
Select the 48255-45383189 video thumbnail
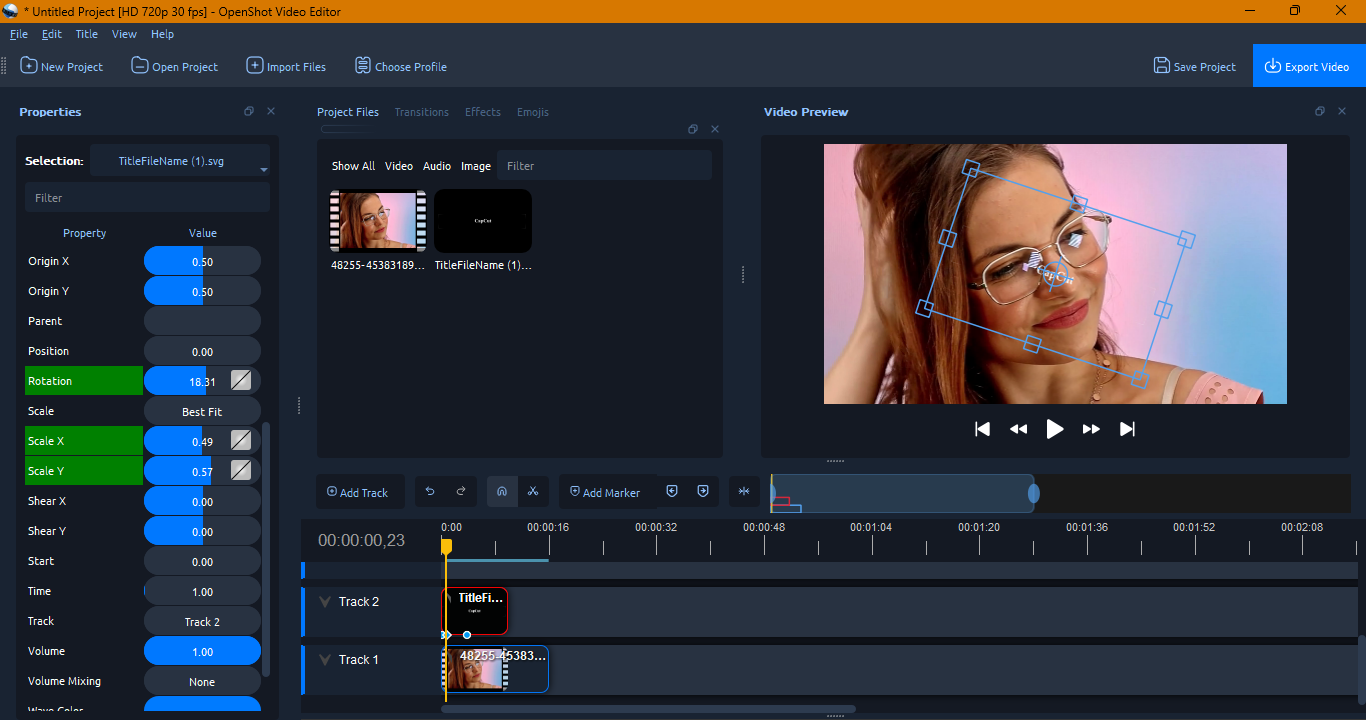(x=377, y=220)
